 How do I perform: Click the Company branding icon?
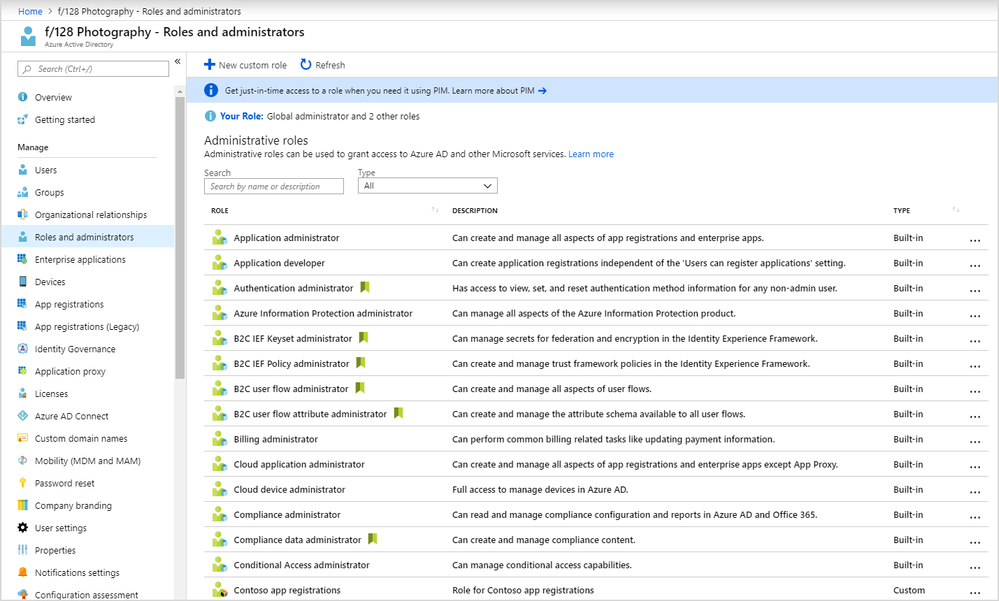(23, 505)
